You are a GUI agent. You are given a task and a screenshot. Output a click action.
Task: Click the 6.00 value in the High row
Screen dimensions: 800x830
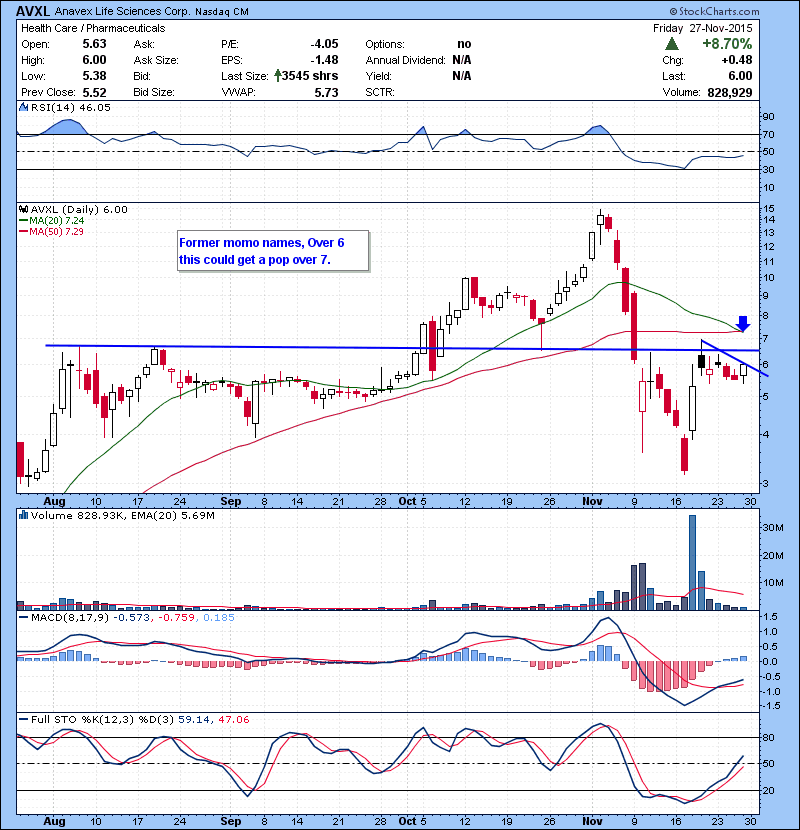pyautogui.click(x=94, y=60)
